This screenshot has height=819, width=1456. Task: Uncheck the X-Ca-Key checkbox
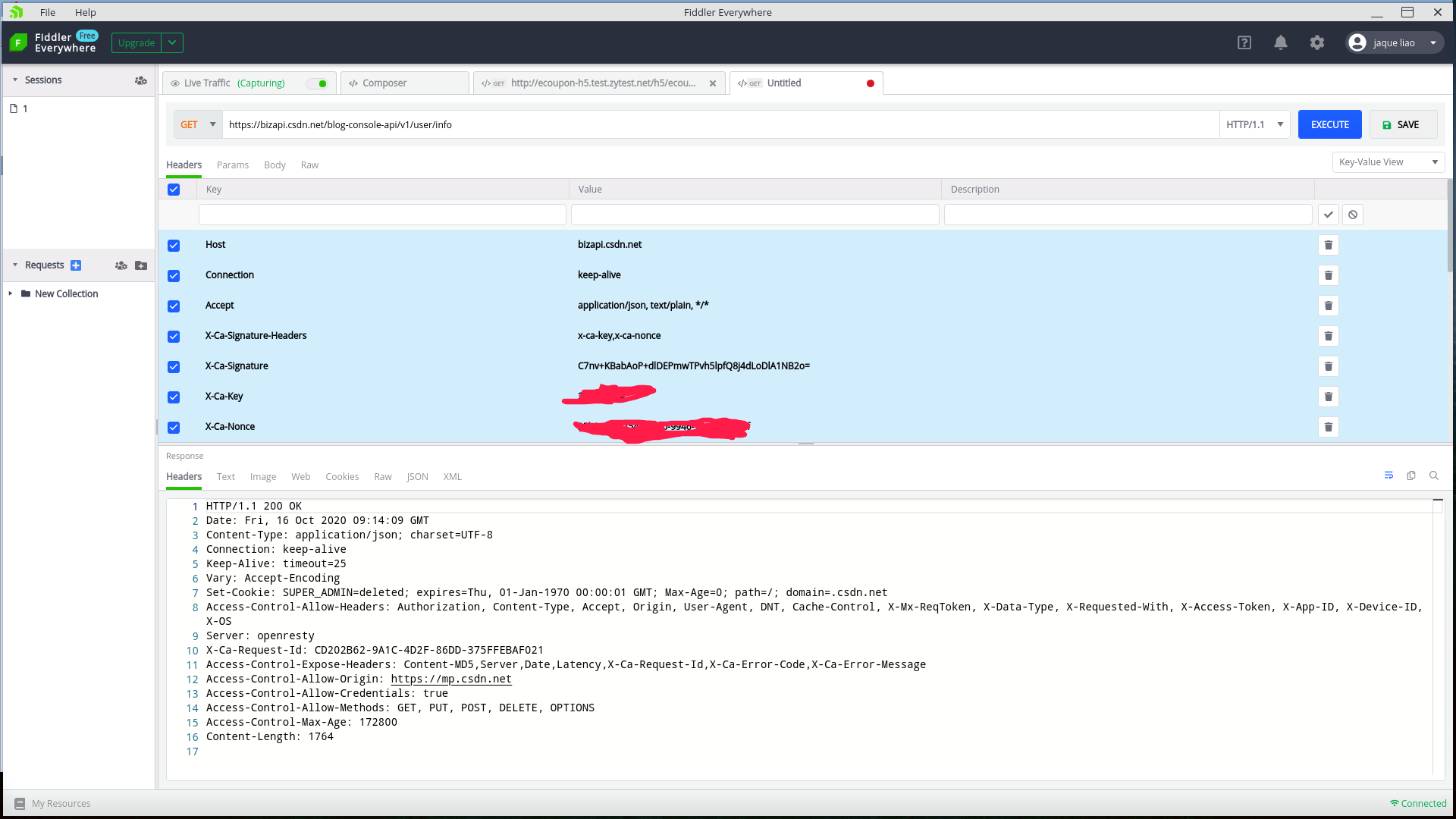pos(174,397)
